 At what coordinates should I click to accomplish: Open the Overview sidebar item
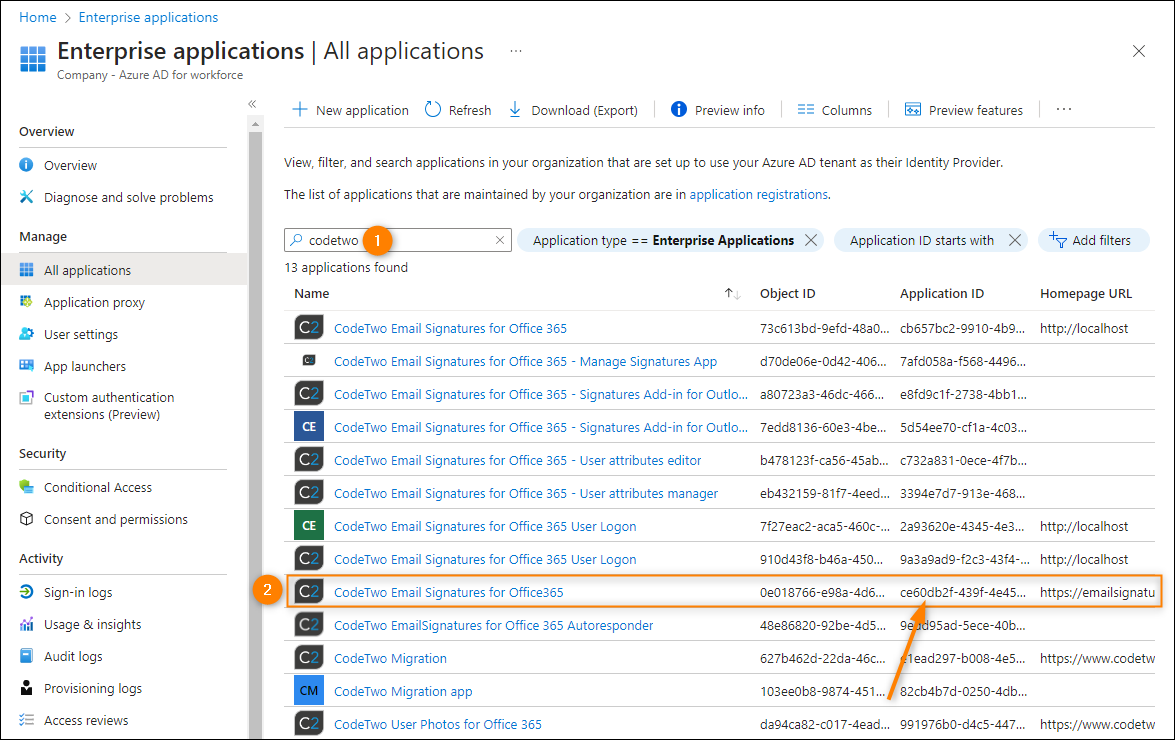(70, 166)
